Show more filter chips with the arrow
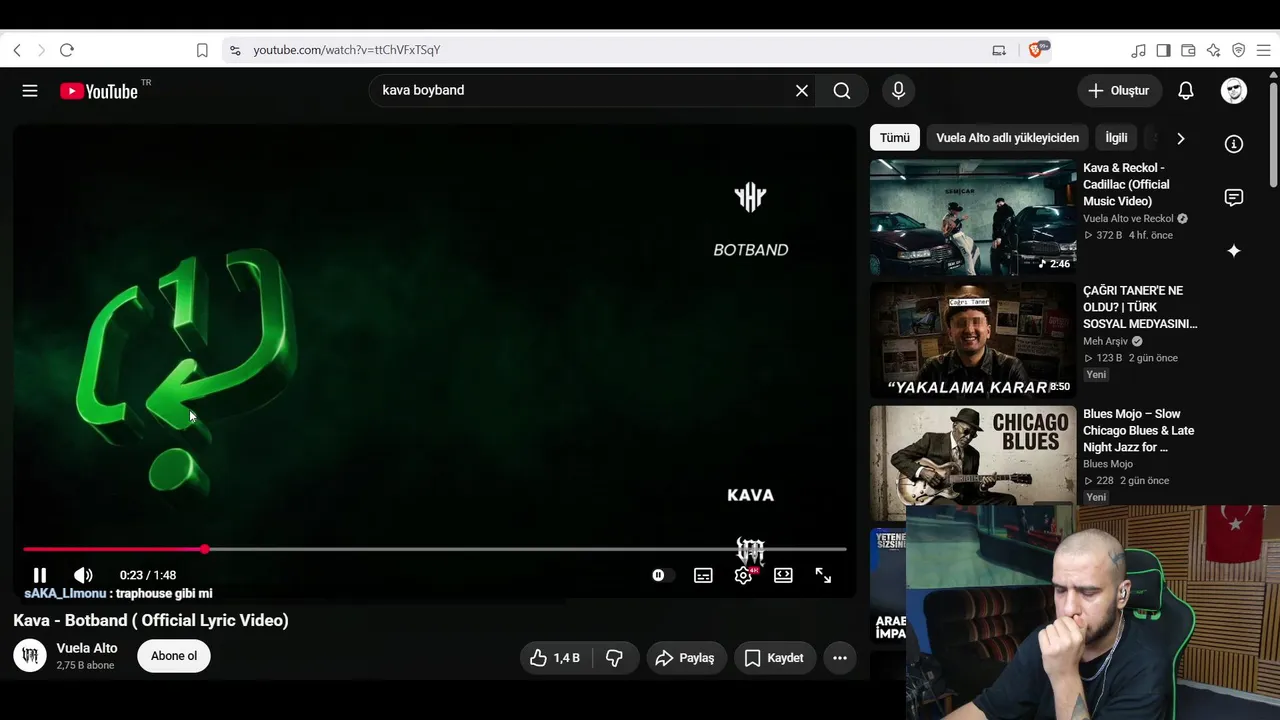The height and width of the screenshot is (720, 1280). tap(1180, 138)
